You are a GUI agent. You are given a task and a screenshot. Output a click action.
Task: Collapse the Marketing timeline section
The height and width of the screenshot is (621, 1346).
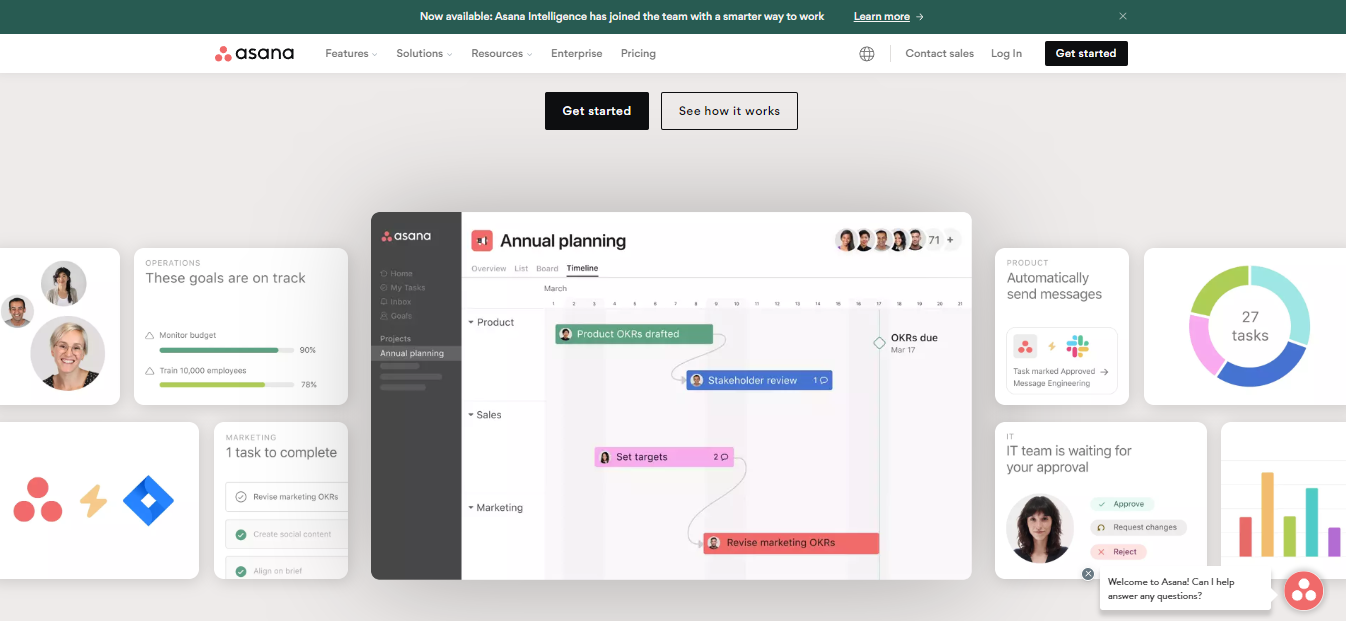471,508
